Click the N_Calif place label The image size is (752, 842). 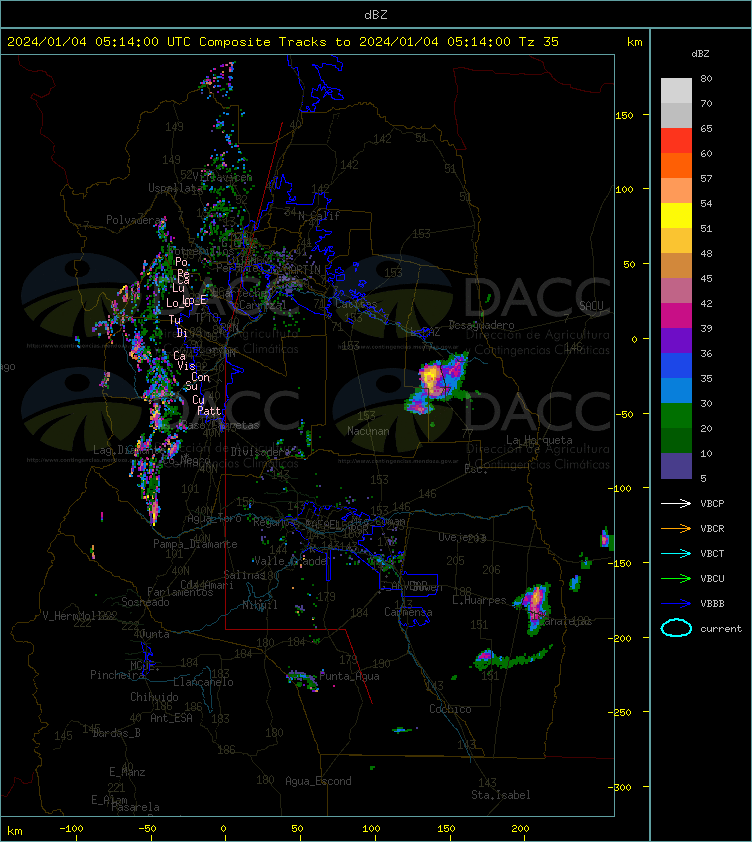319,216
